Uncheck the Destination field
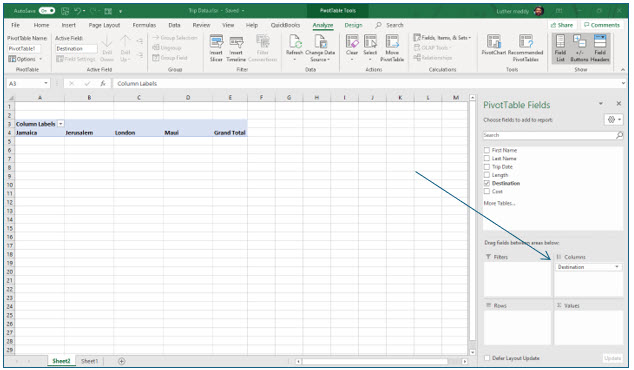 coord(487,183)
